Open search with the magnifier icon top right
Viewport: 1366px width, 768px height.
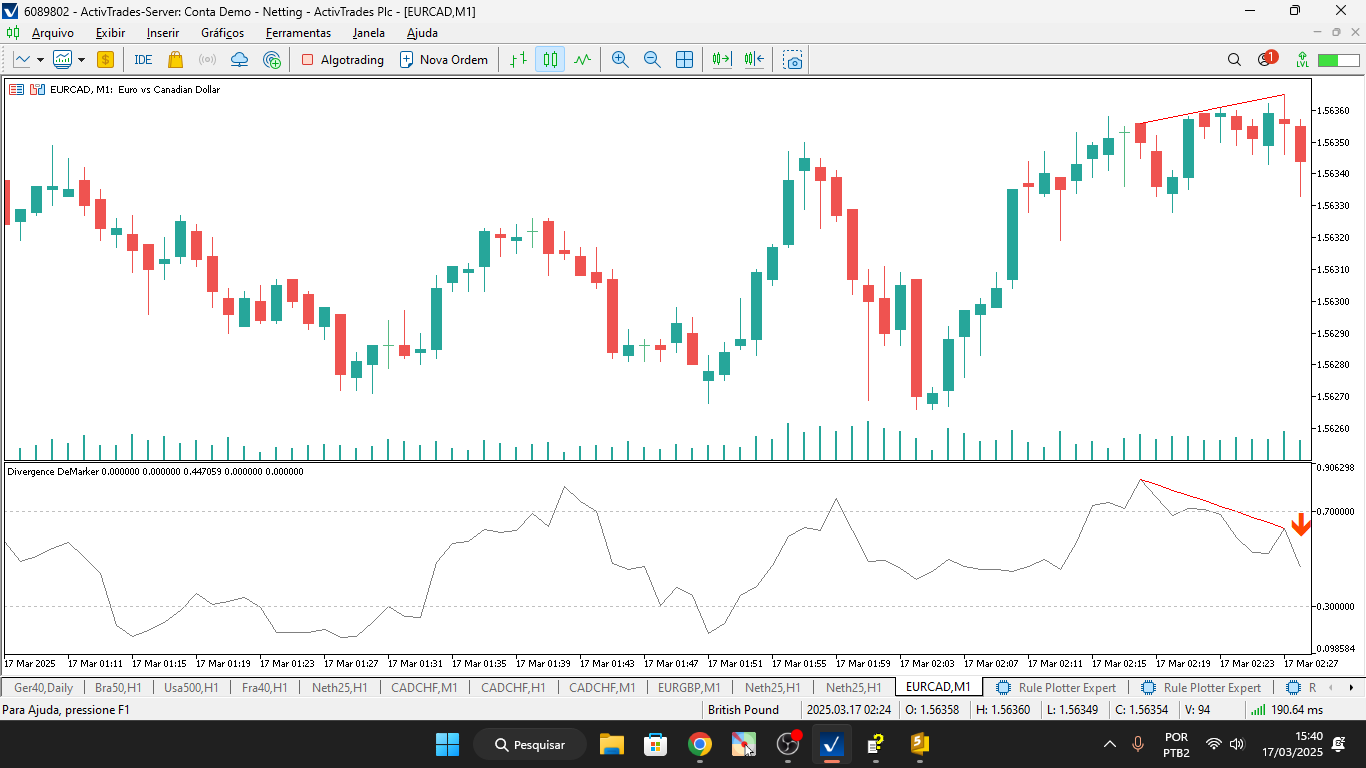[1234, 59]
